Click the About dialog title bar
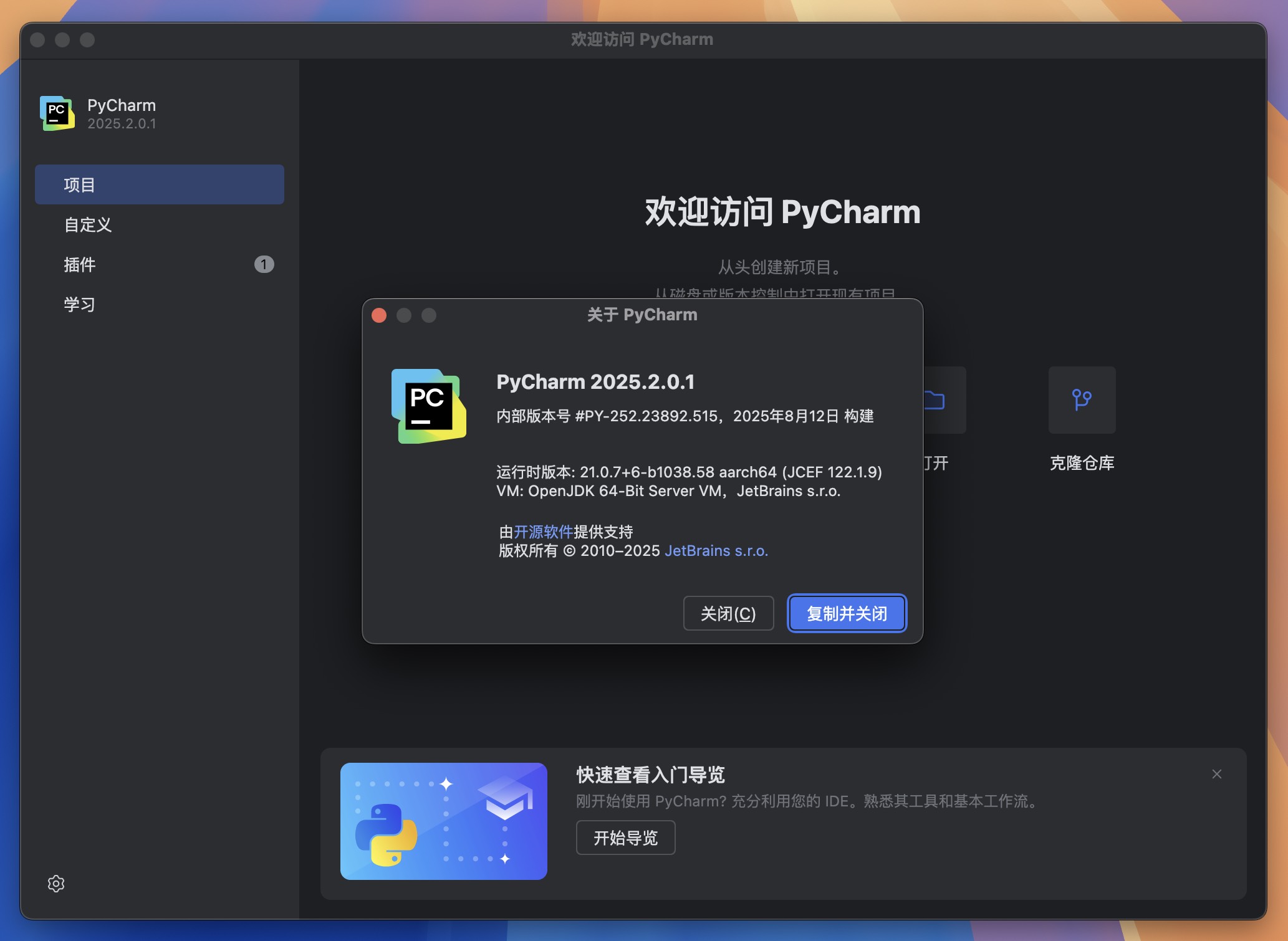 (641, 315)
